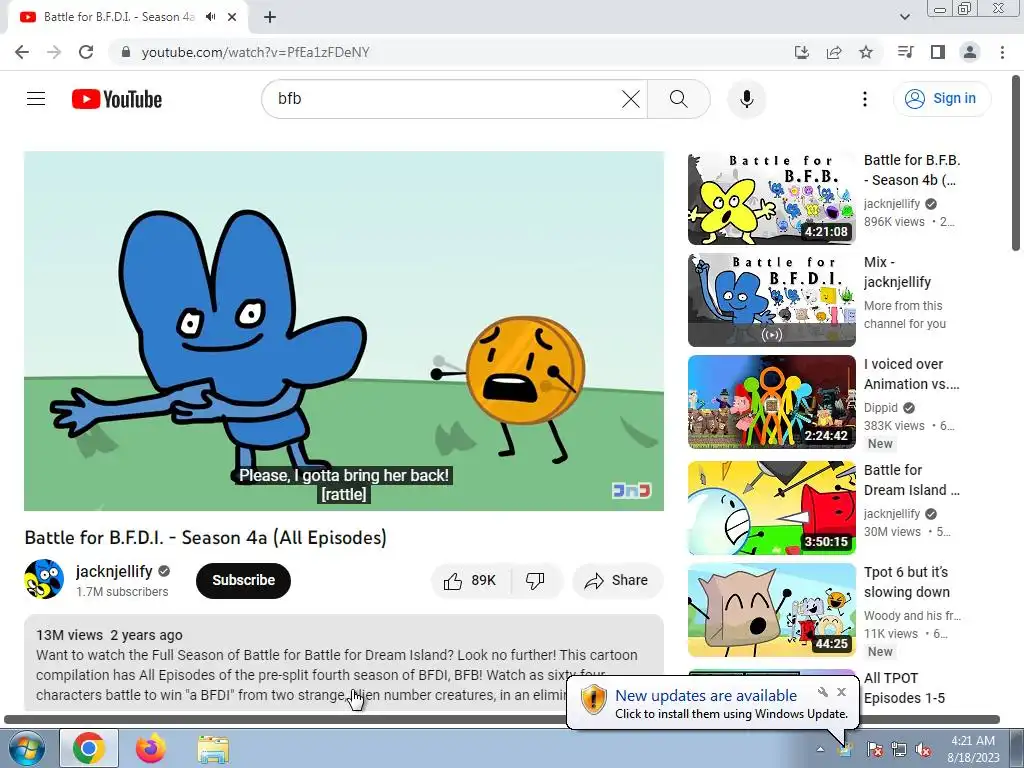Share this page from address bar

(834, 52)
